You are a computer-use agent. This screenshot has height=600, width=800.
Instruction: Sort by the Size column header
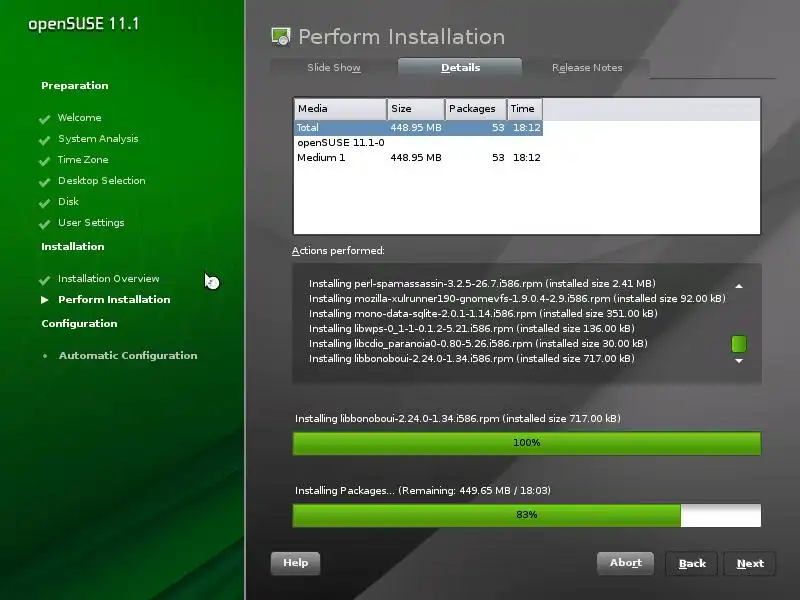[x=416, y=109]
